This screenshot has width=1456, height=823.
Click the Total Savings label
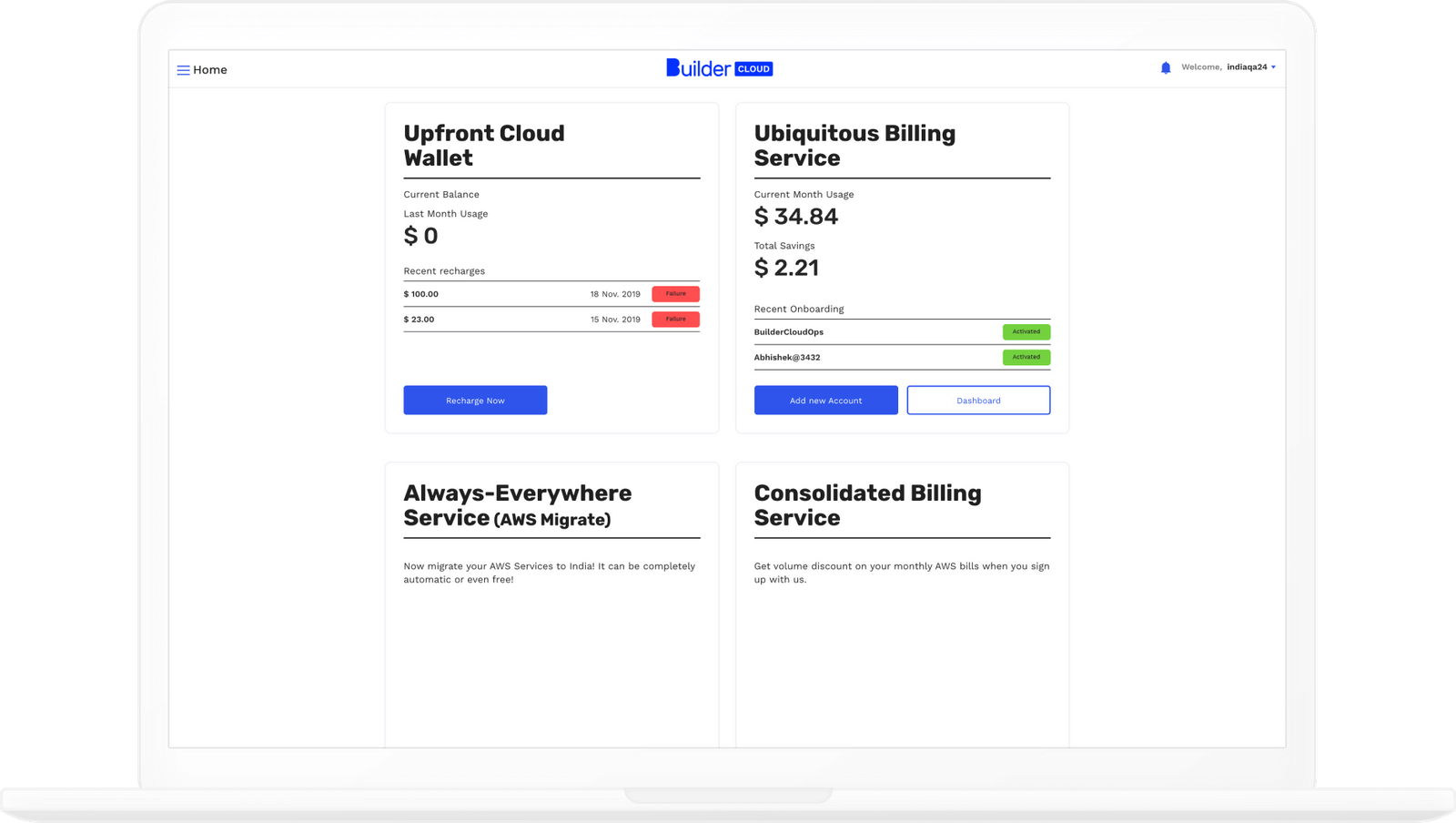click(x=784, y=246)
